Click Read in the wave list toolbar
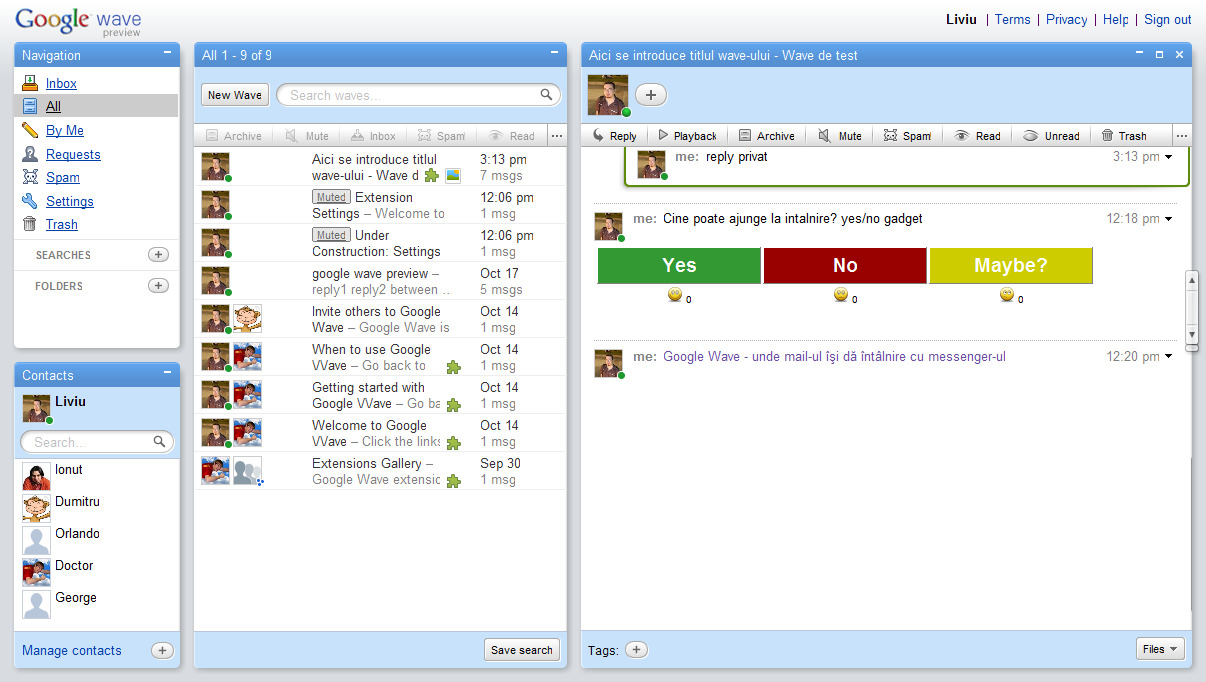Image resolution: width=1206 pixels, height=682 pixels. point(511,136)
